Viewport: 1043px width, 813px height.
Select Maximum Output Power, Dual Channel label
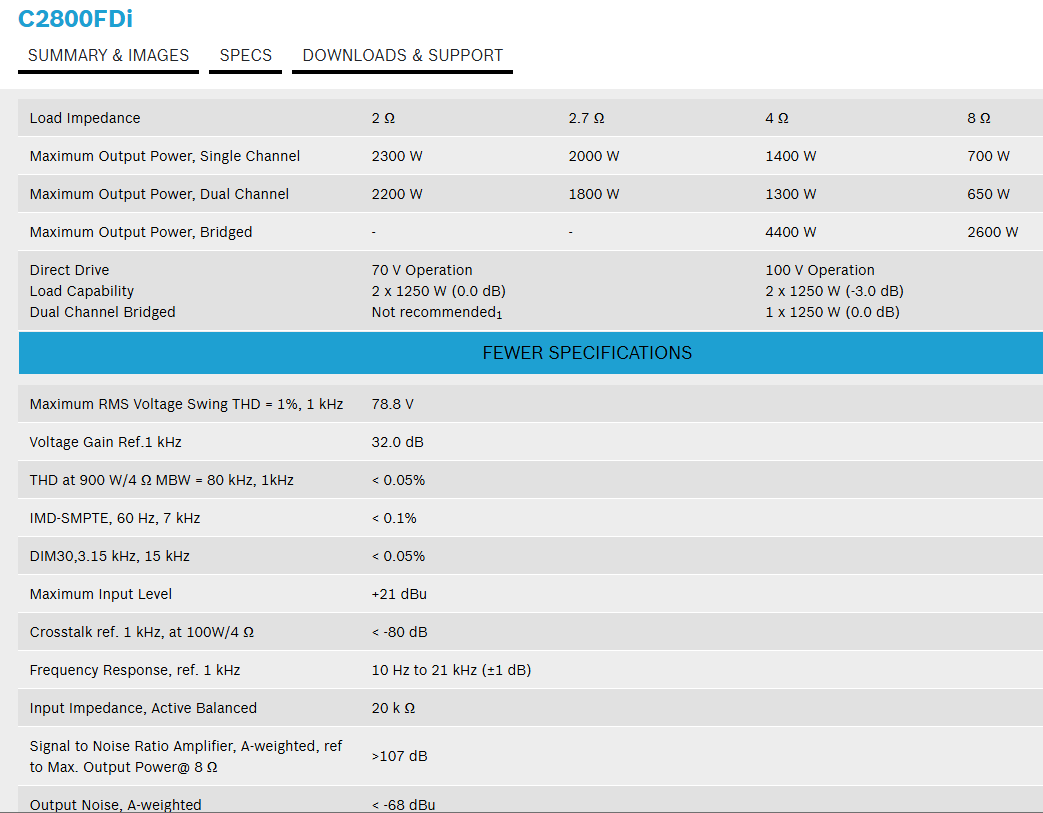click(159, 194)
